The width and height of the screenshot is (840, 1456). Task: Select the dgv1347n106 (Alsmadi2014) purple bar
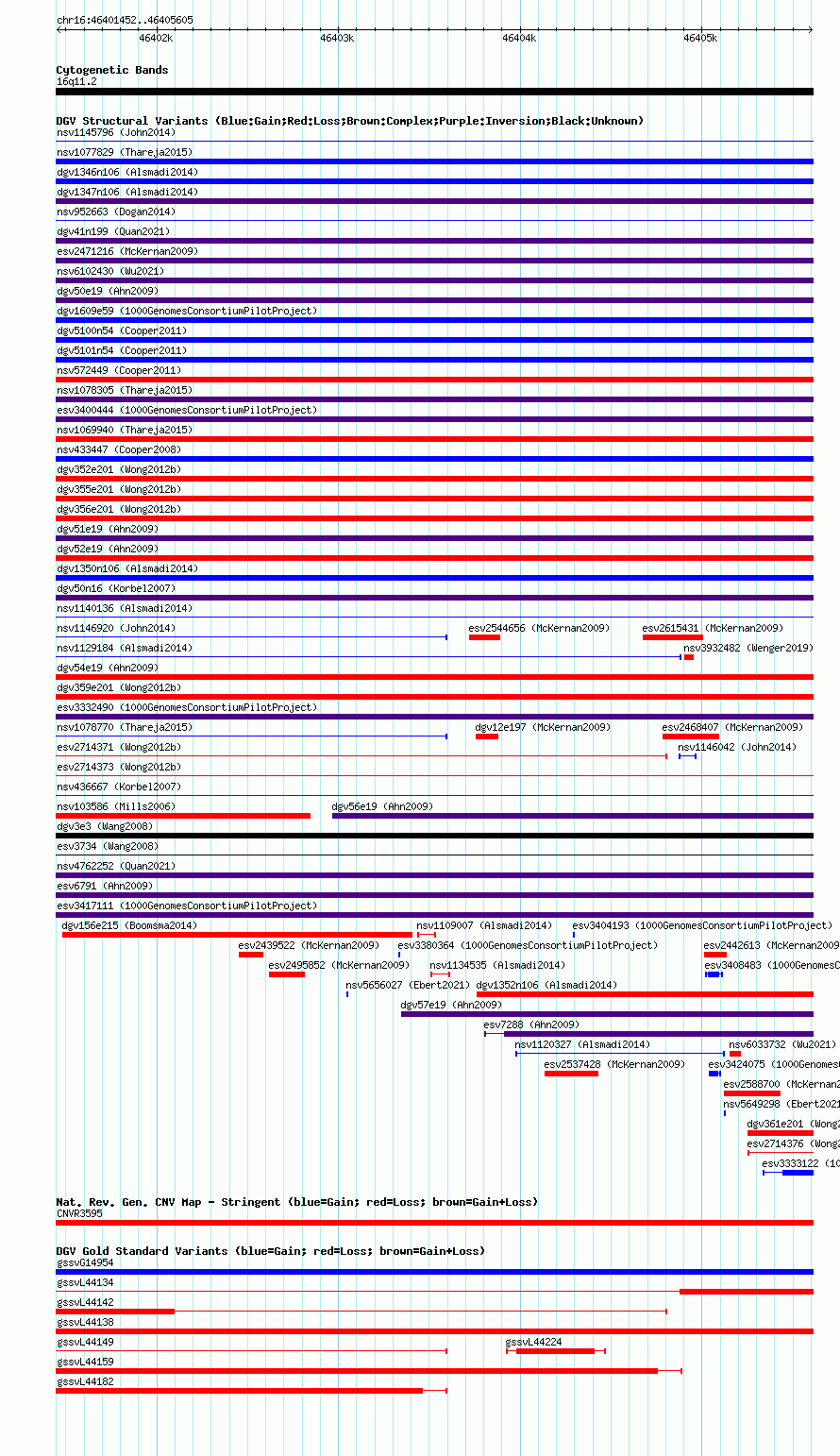tap(435, 201)
